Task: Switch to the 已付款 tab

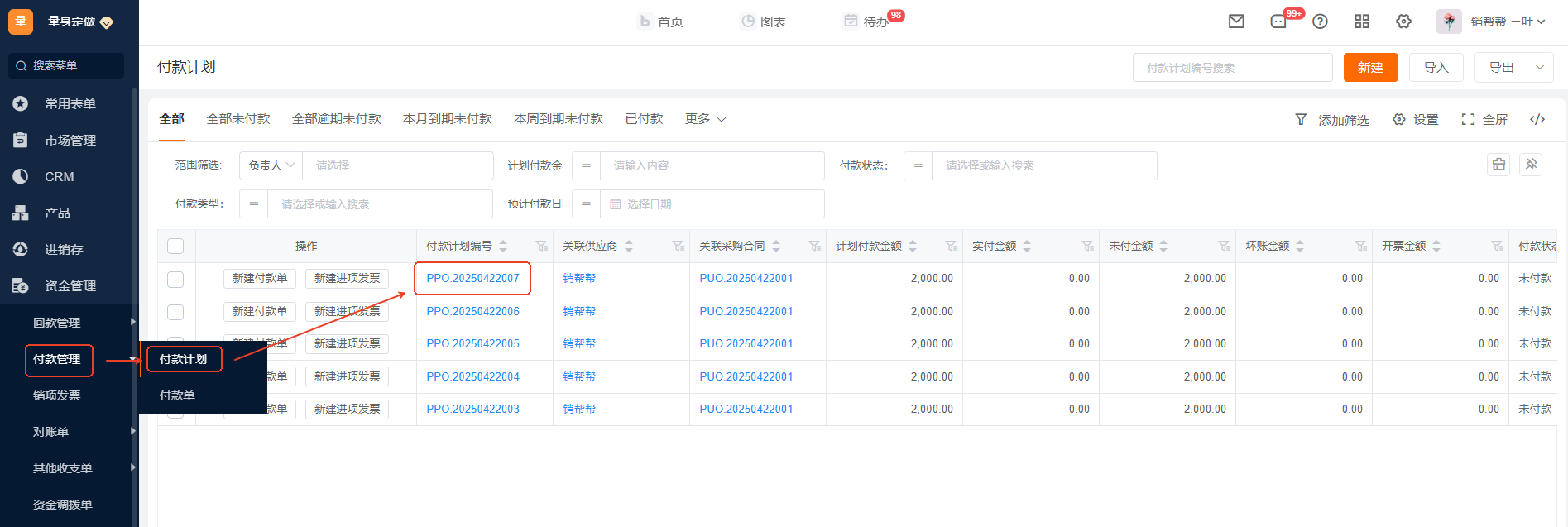Action: click(x=645, y=119)
